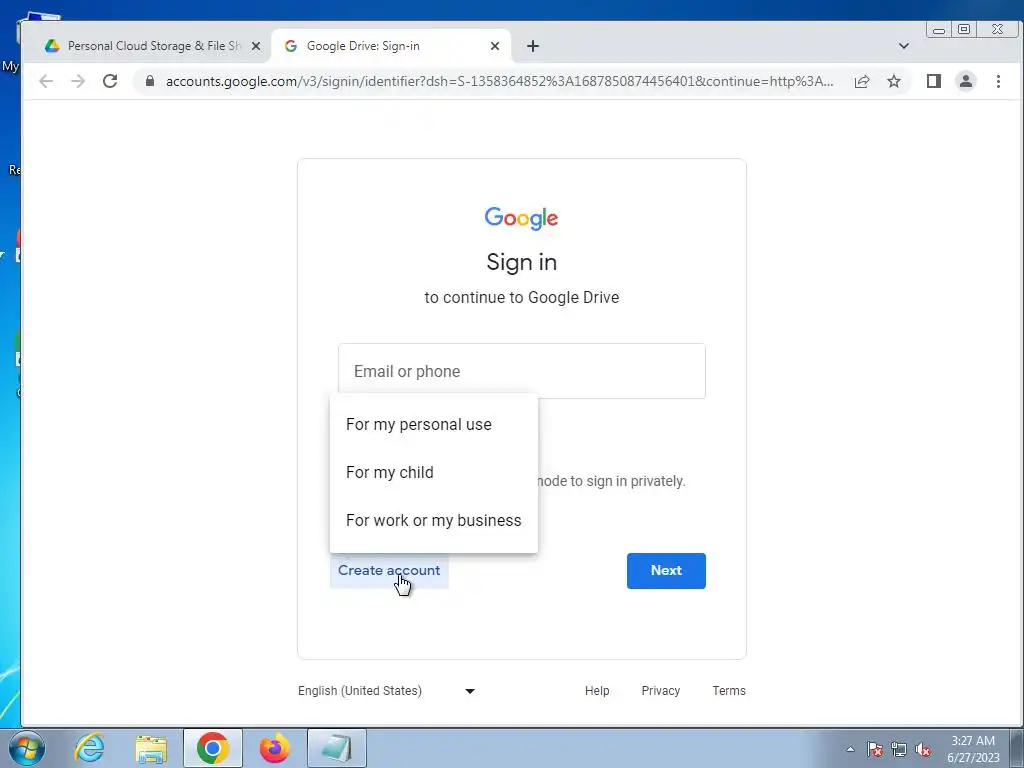Open the Chrome profile avatar icon
Image resolution: width=1024 pixels, height=768 pixels.
pos(965,81)
